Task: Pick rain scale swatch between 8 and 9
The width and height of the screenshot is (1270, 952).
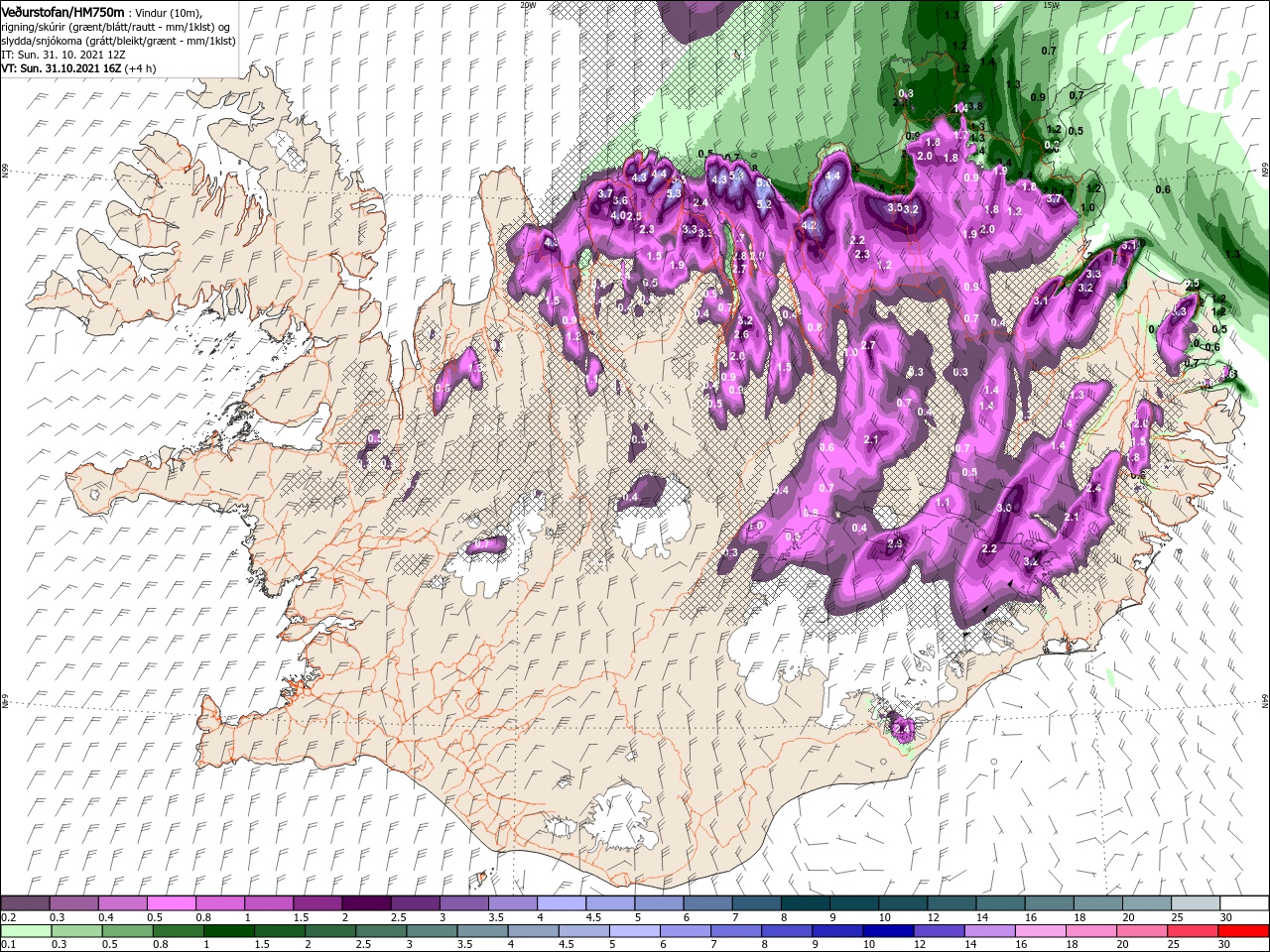Action: [785, 931]
